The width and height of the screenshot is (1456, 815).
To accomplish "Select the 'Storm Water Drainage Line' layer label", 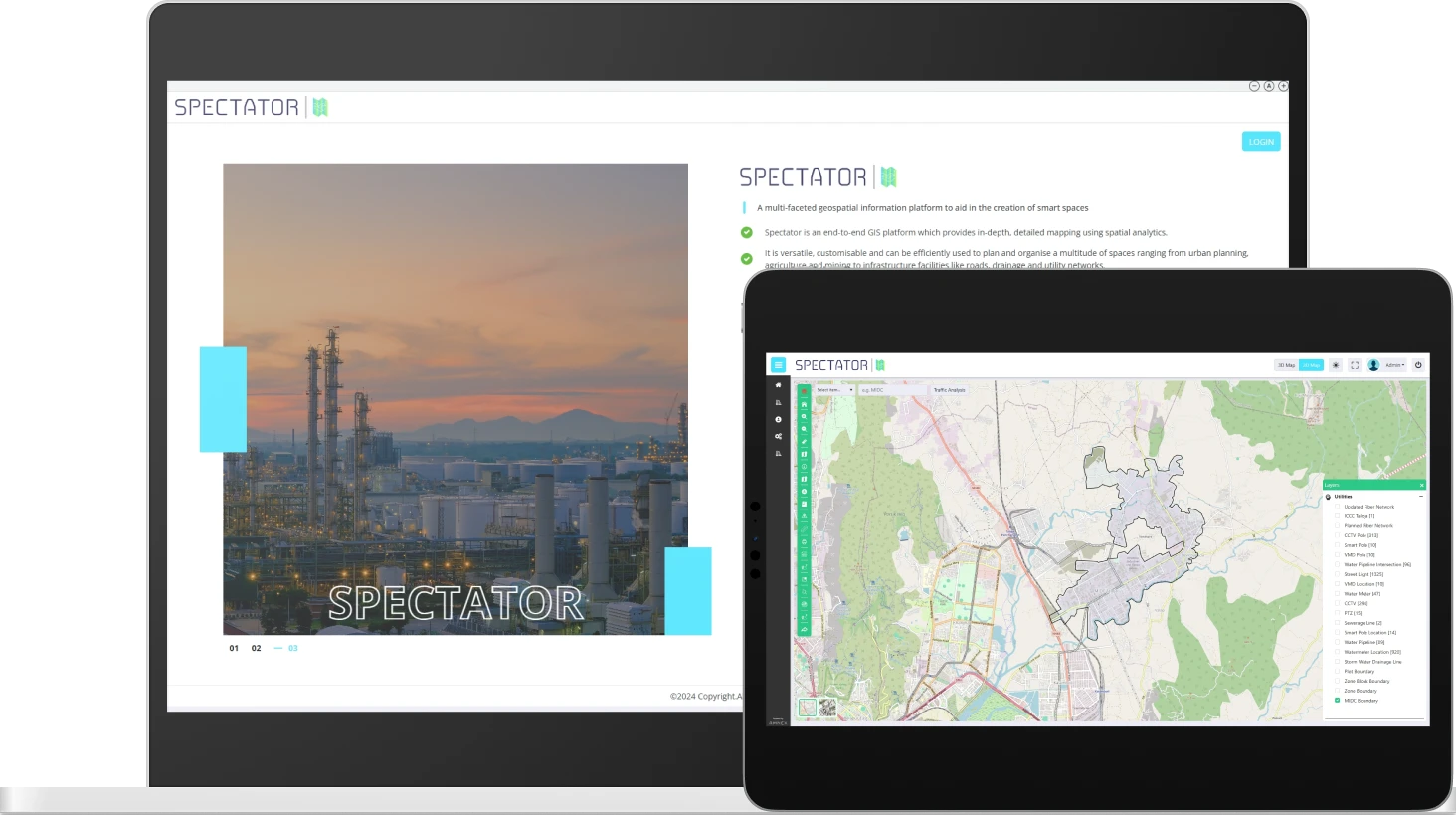I will point(1372,662).
